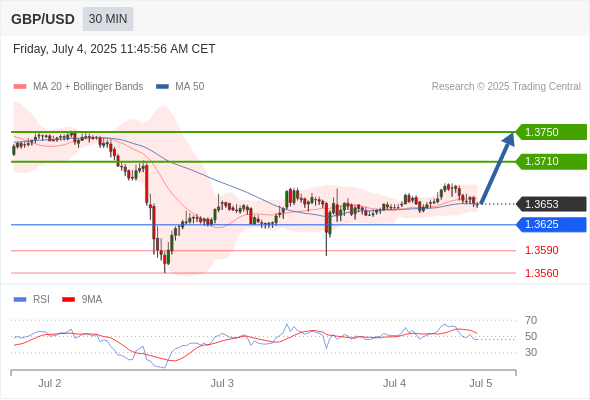Click the 9MA legend label
This screenshot has height=400, width=590.
[x=92, y=300]
